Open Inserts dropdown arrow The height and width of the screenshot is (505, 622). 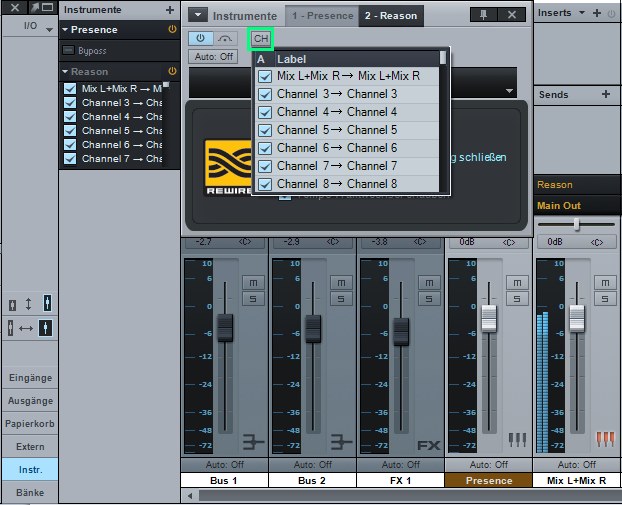coord(582,13)
